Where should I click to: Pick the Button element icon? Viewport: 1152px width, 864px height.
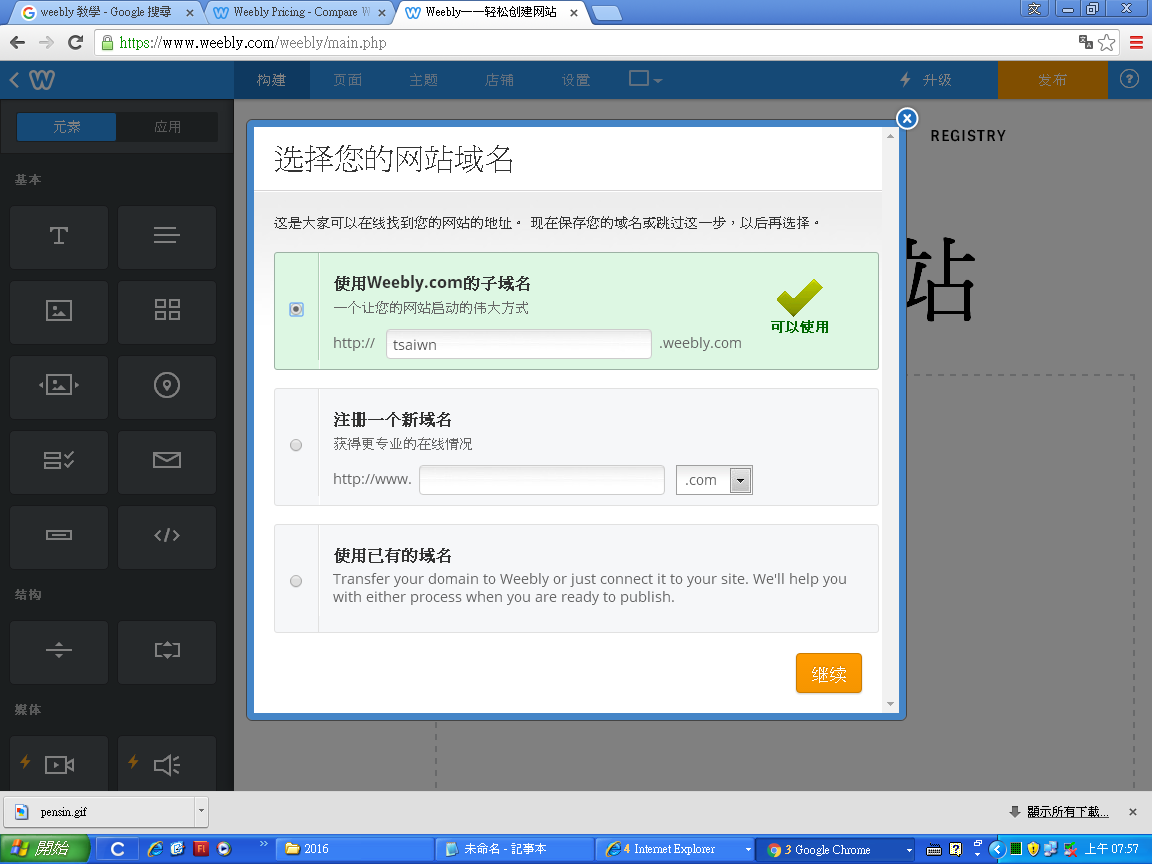coord(59,536)
